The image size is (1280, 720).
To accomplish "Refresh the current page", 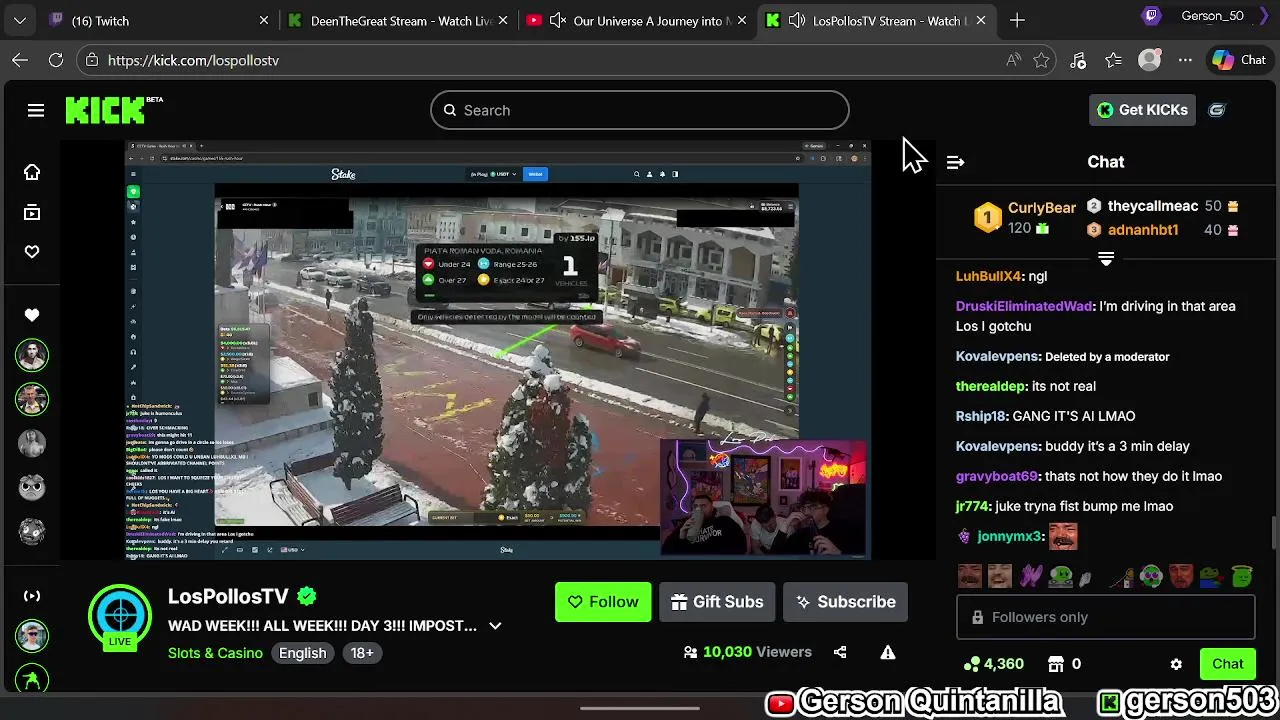I will [x=56, y=60].
